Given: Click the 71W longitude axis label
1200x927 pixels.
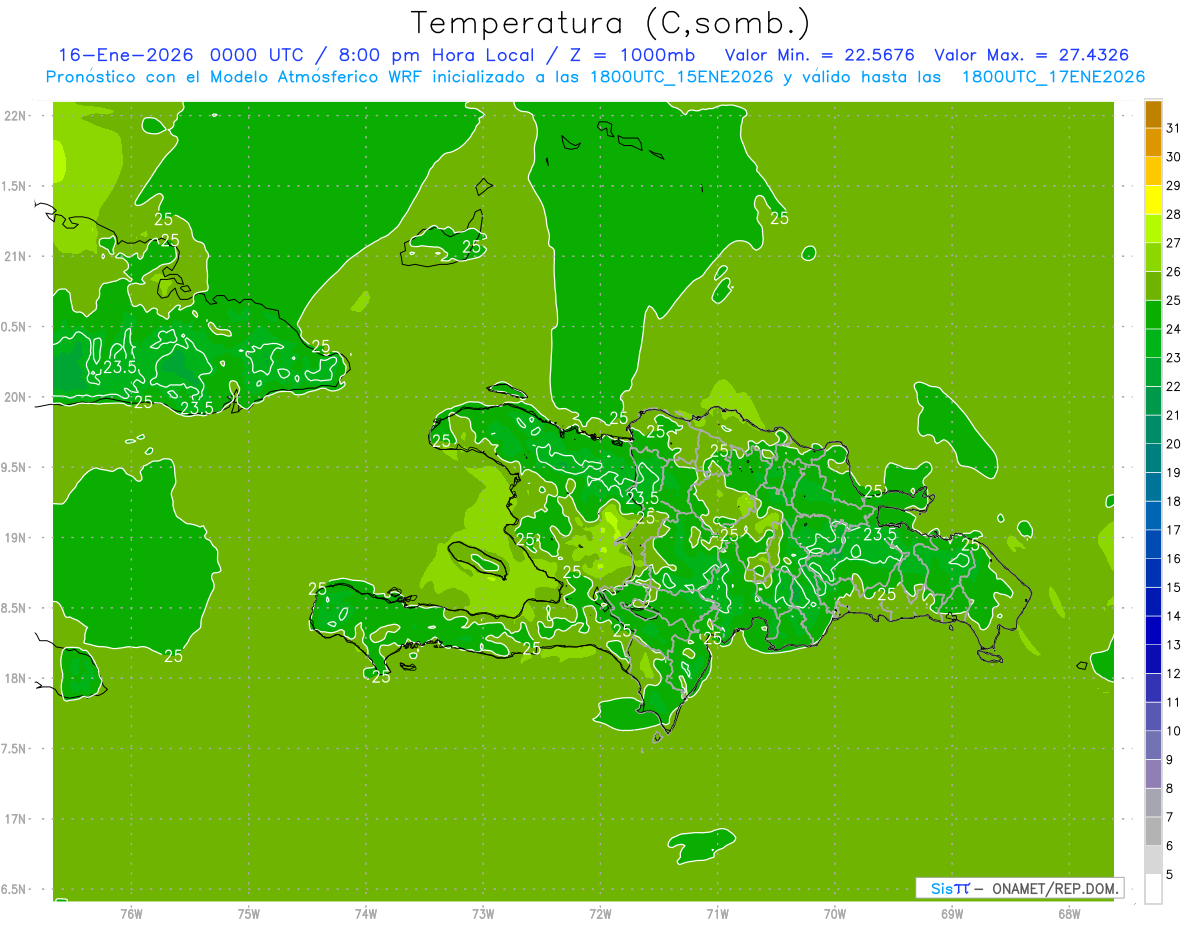Looking at the screenshot, I should pyautogui.click(x=717, y=914).
